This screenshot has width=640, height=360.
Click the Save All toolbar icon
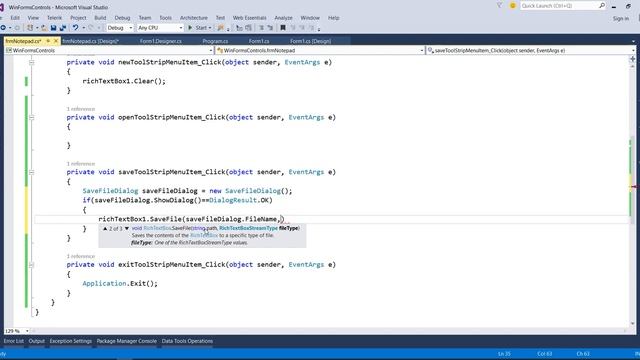[63, 28]
